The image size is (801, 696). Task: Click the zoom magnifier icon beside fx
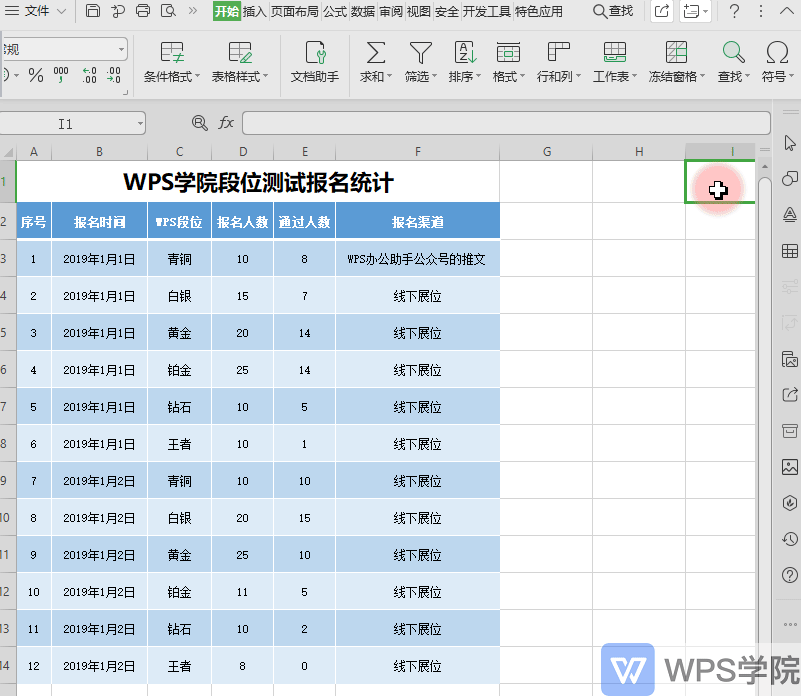199,123
